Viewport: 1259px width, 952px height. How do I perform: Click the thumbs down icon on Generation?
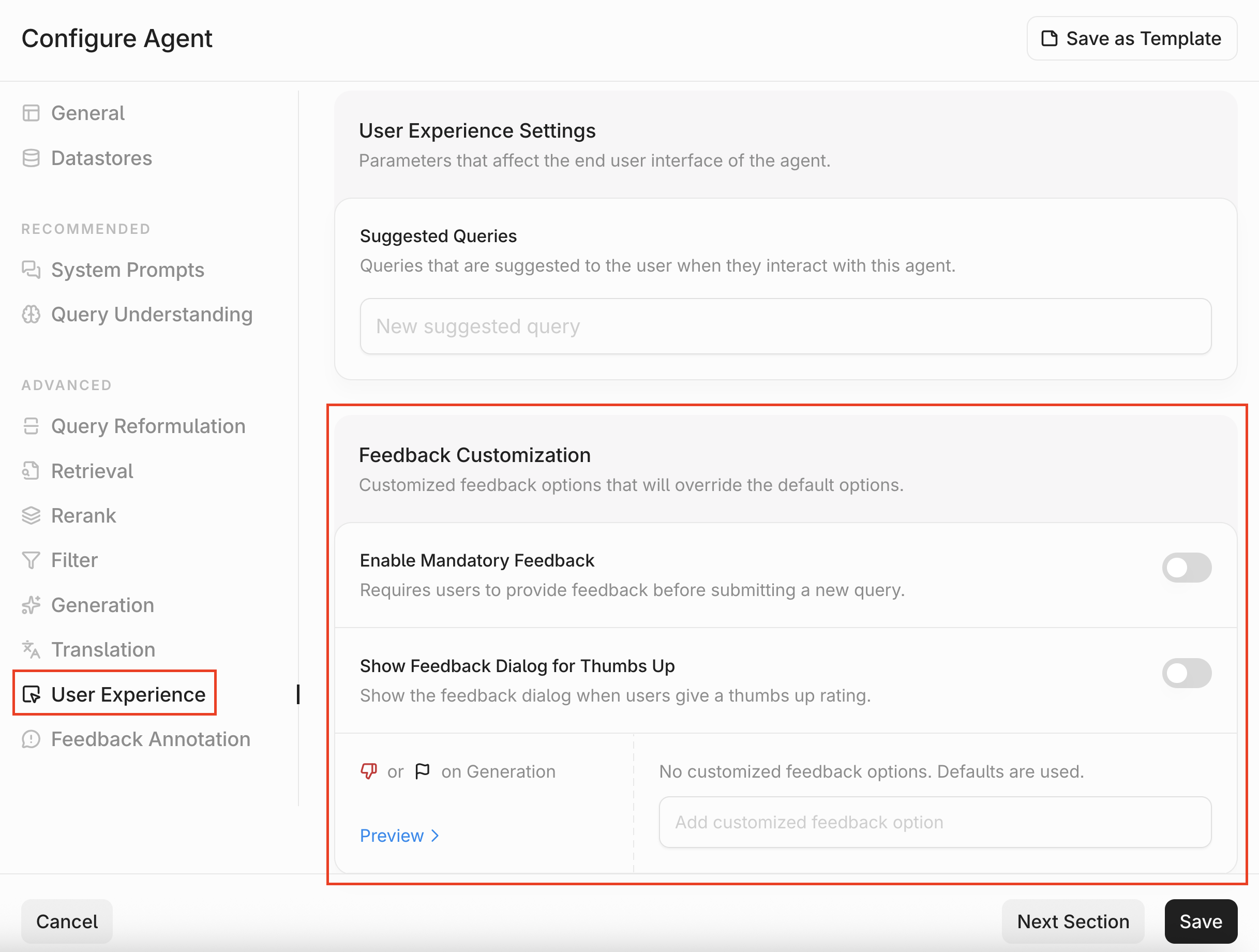pyautogui.click(x=369, y=771)
